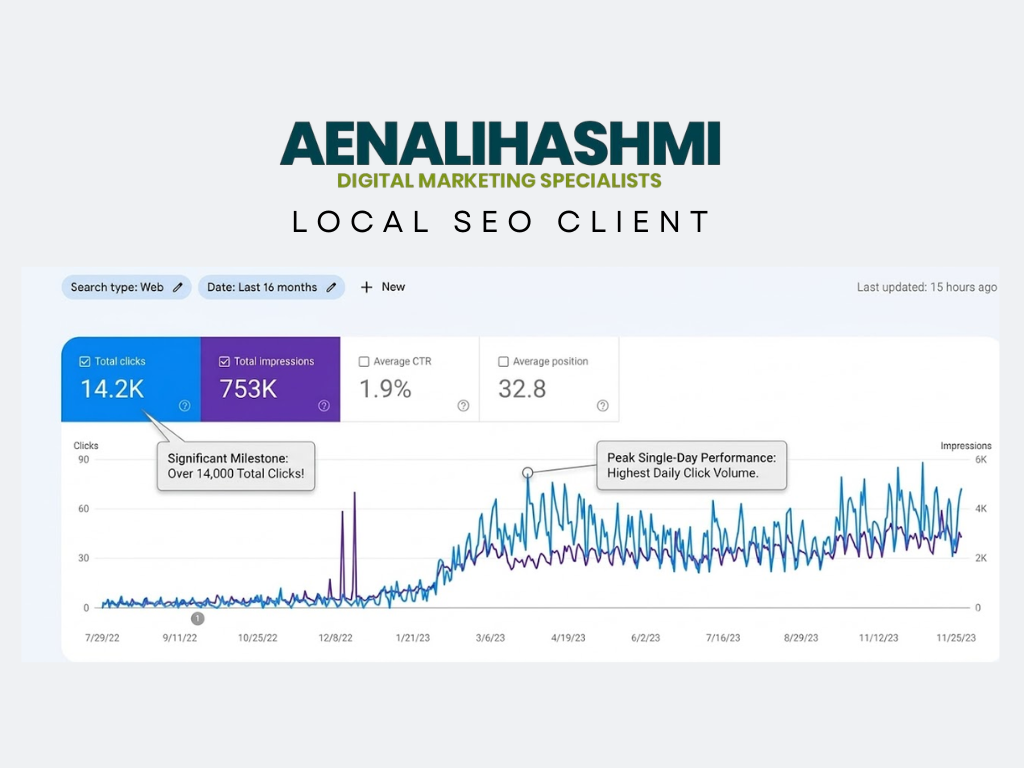Open the 'Date: Last 16 months' filter chip
This screenshot has height=768, width=1024.
261,288
